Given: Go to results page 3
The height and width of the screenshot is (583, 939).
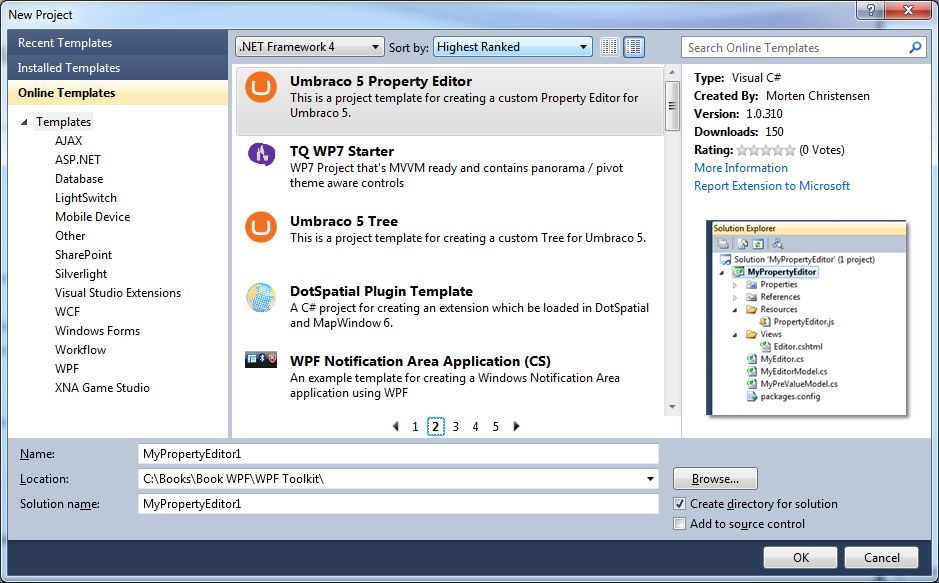Looking at the screenshot, I should (455, 426).
